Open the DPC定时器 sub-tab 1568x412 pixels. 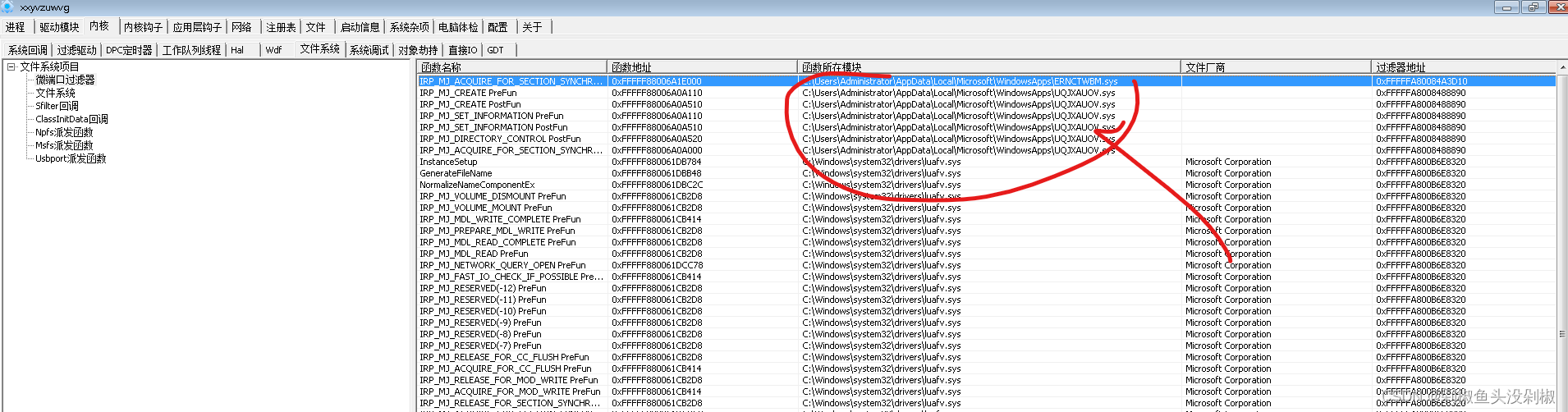129,50
